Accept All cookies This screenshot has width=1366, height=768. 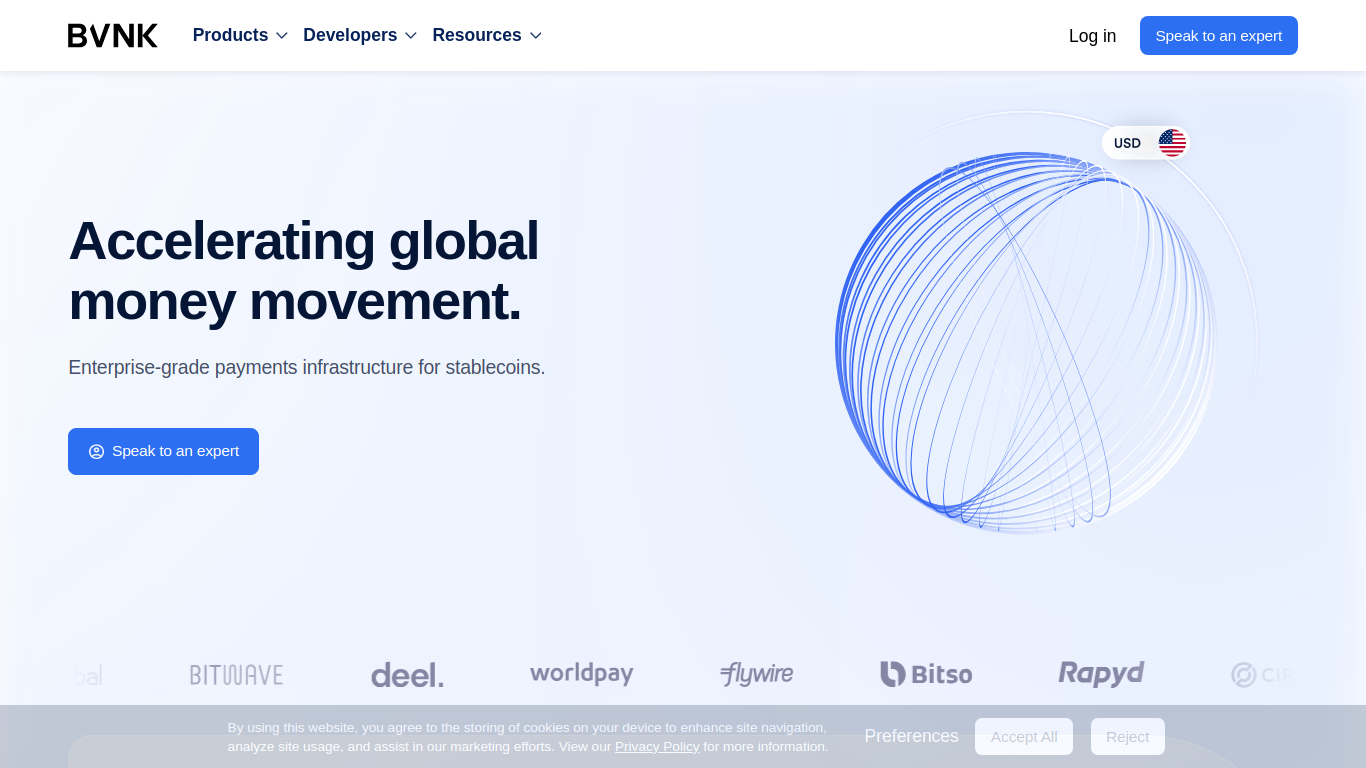[1024, 737]
